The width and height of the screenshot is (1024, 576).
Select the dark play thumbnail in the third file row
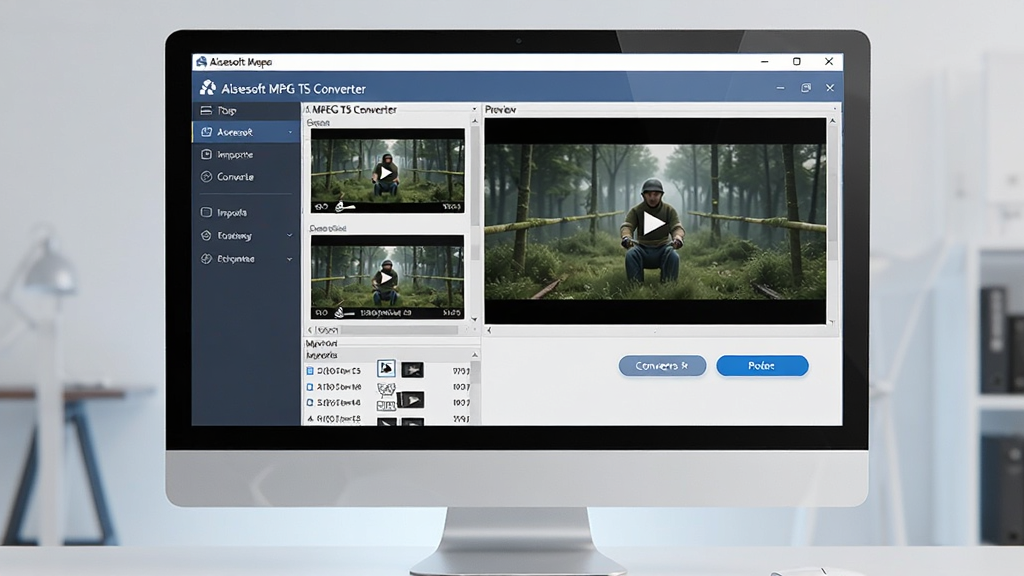(411, 400)
